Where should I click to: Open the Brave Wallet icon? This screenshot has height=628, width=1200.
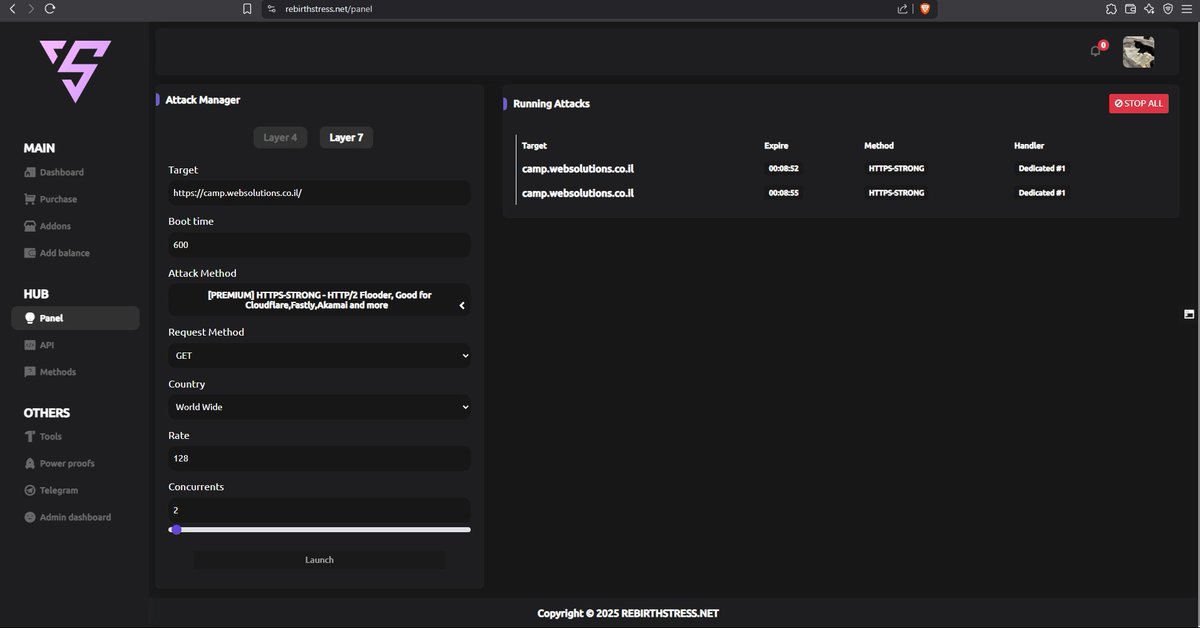click(x=1131, y=9)
